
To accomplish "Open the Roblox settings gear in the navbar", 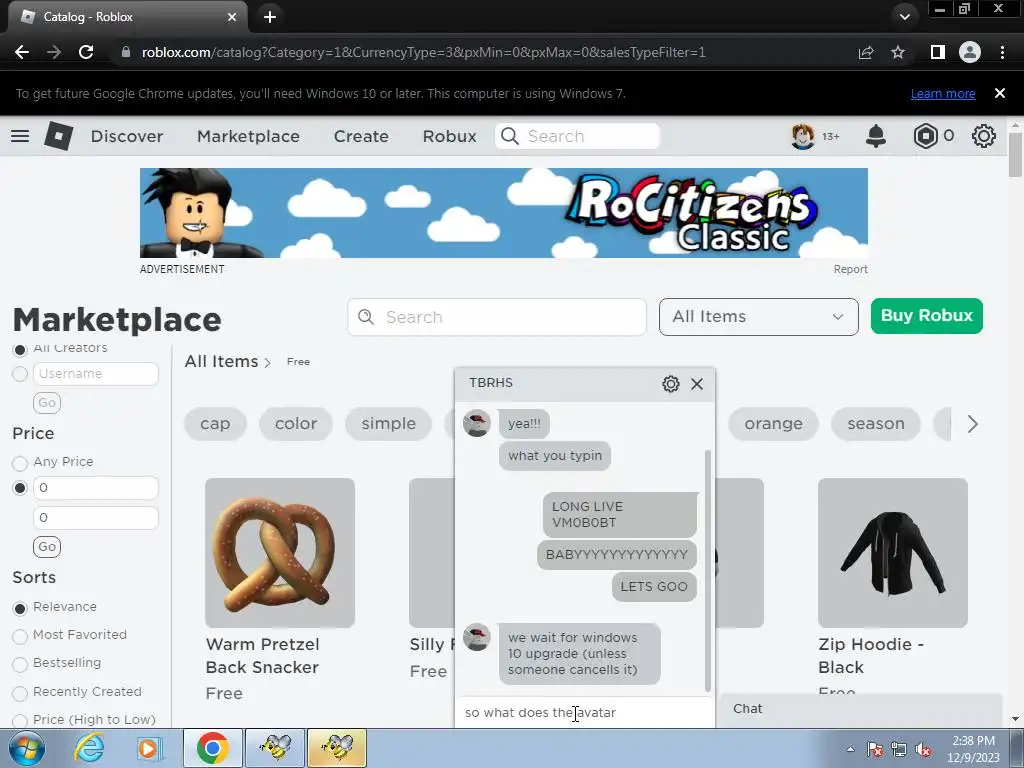I will click(984, 136).
